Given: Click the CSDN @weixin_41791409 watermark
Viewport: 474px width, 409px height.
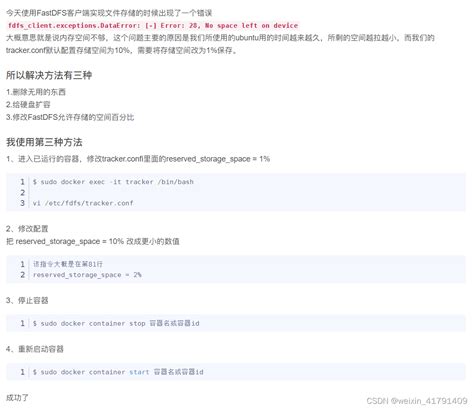Looking at the screenshot, I should tap(417, 401).
